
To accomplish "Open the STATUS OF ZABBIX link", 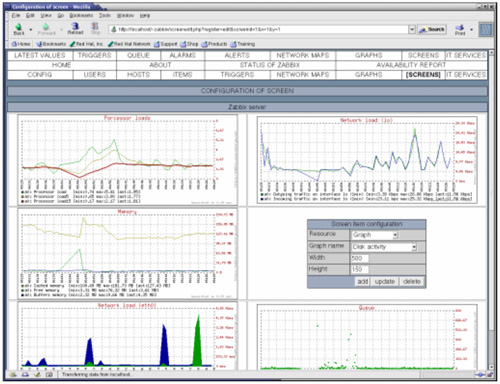I will 270,65.
